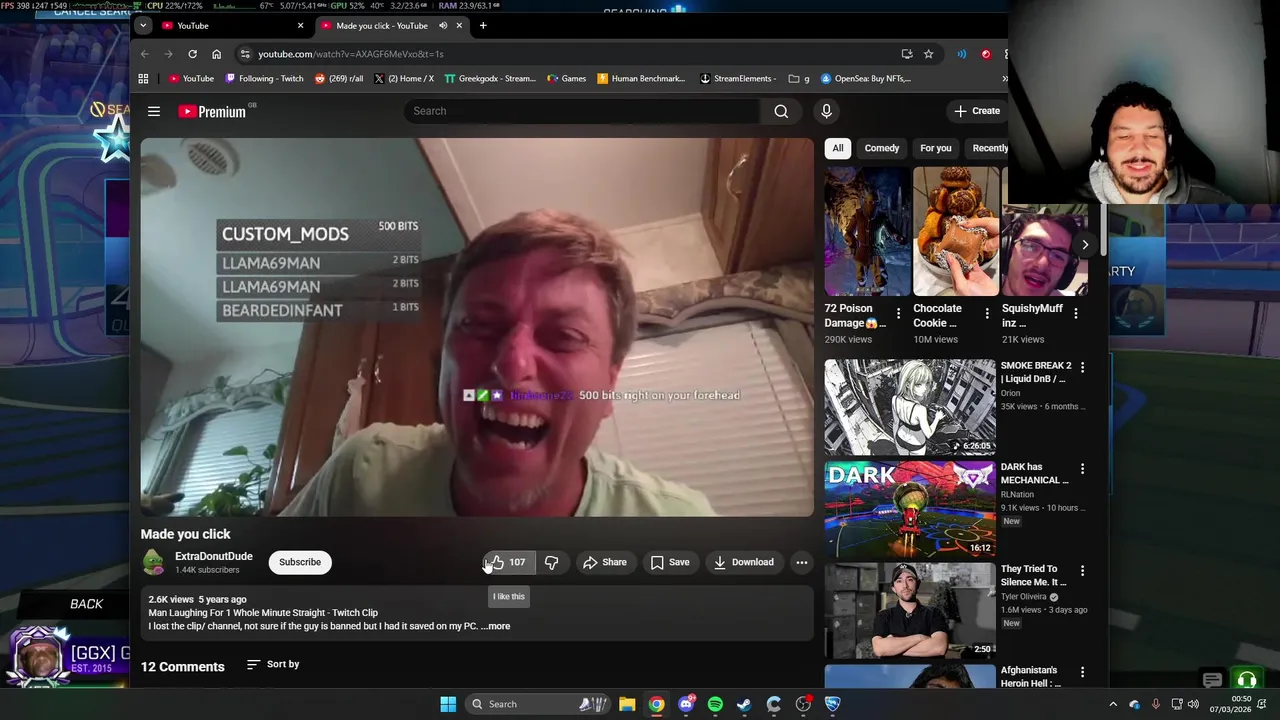Image resolution: width=1280 pixels, height=720 pixels.
Task: Click the Share button
Action: (x=605, y=562)
